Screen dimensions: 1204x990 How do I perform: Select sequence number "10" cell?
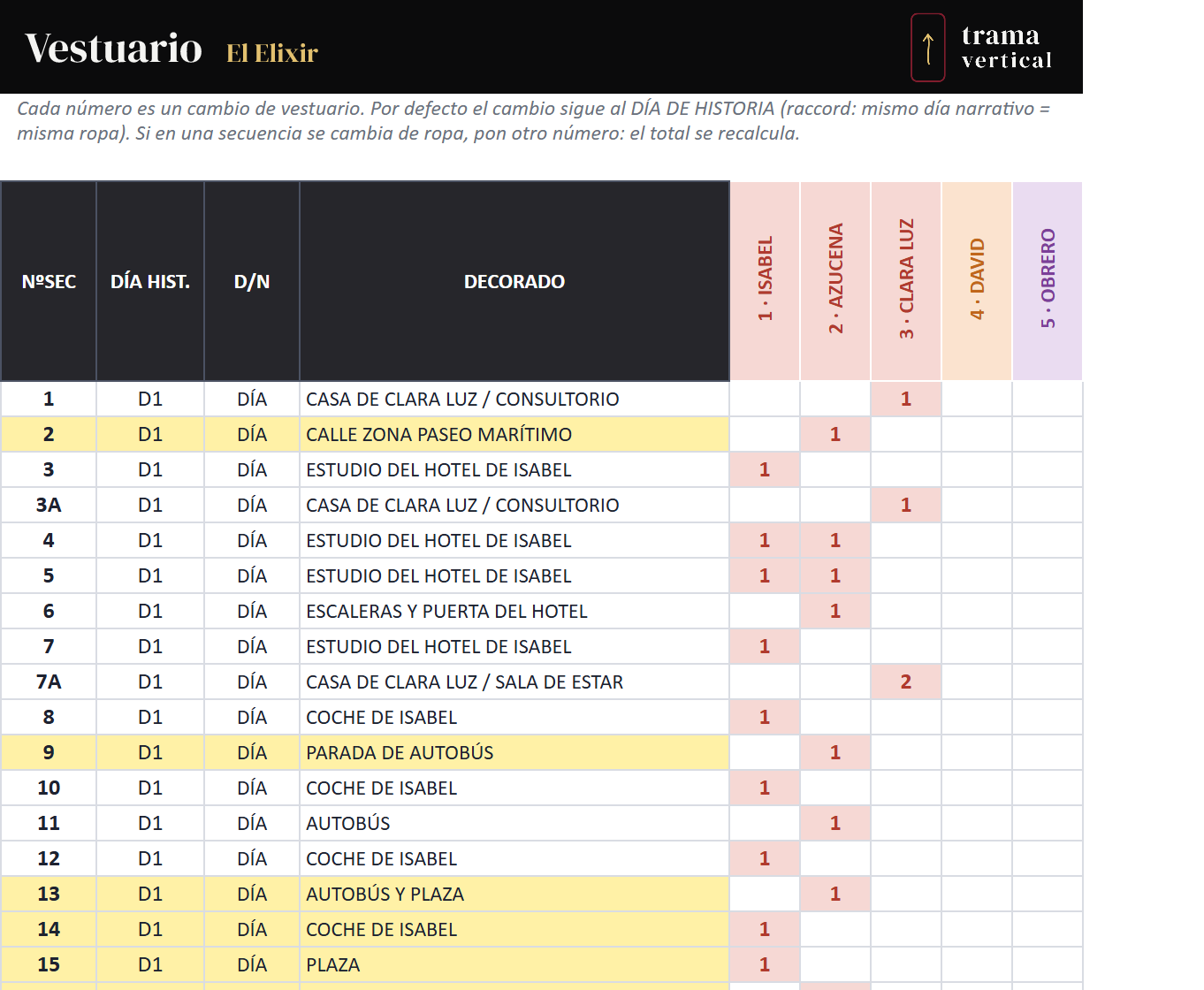pyautogui.click(x=49, y=788)
